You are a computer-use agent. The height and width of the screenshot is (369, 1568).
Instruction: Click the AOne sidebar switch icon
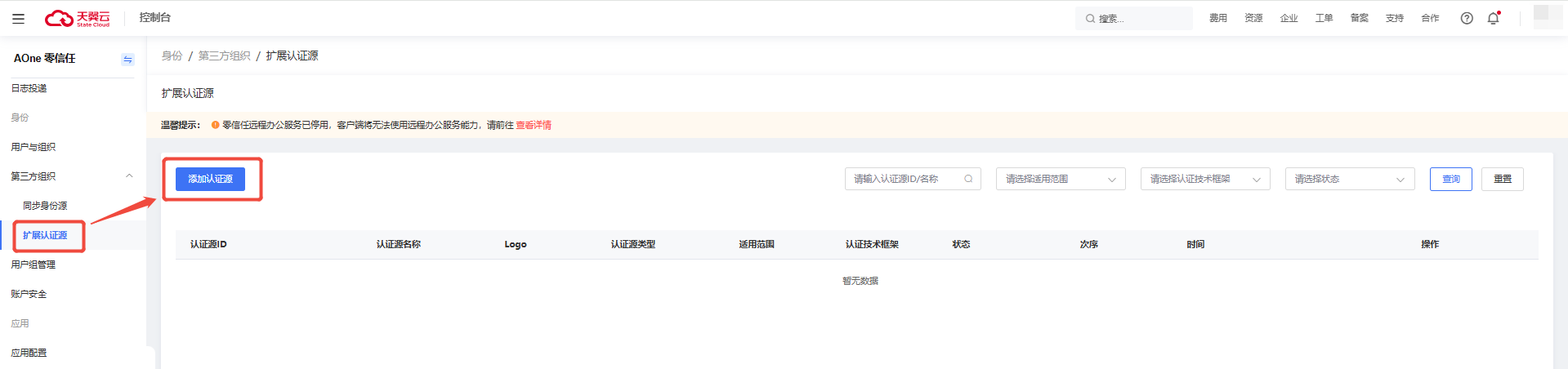(127, 59)
